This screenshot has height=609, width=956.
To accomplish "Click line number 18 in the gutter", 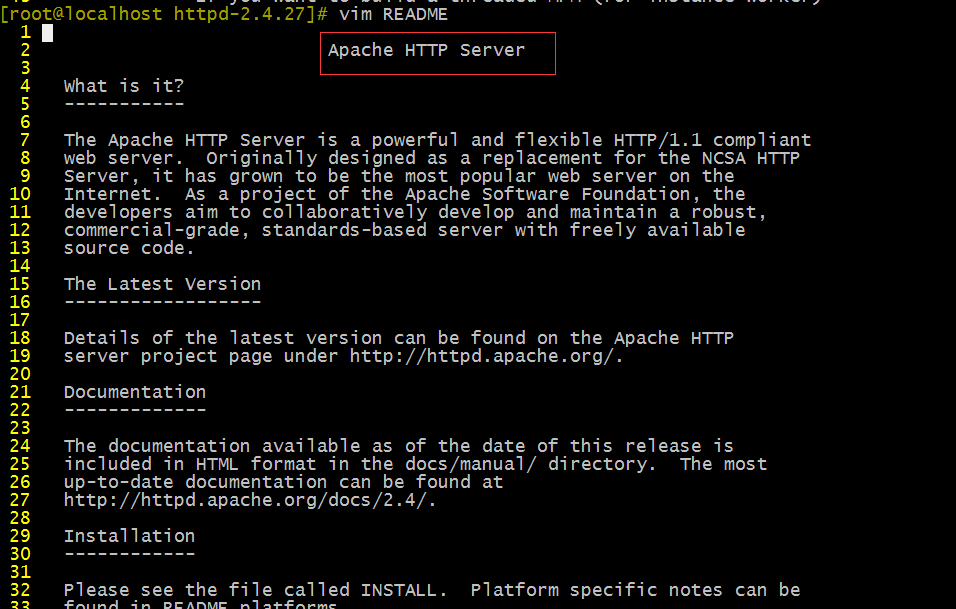I will (x=20, y=338).
